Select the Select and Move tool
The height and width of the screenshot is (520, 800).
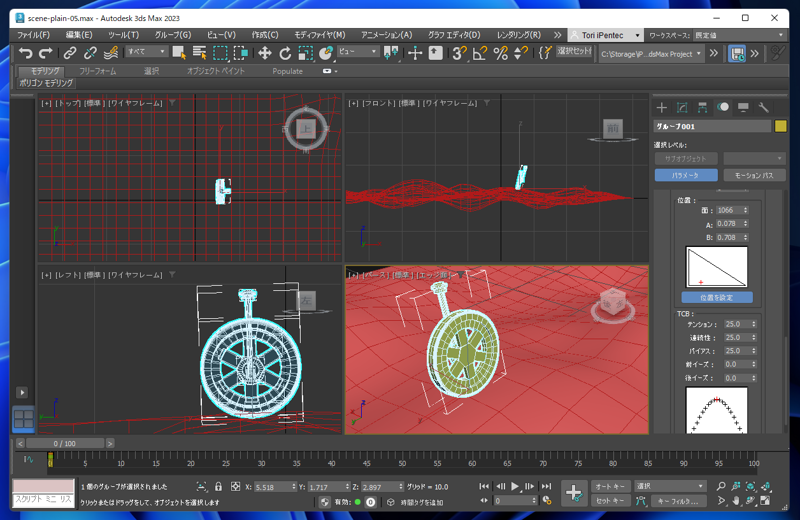click(264, 53)
